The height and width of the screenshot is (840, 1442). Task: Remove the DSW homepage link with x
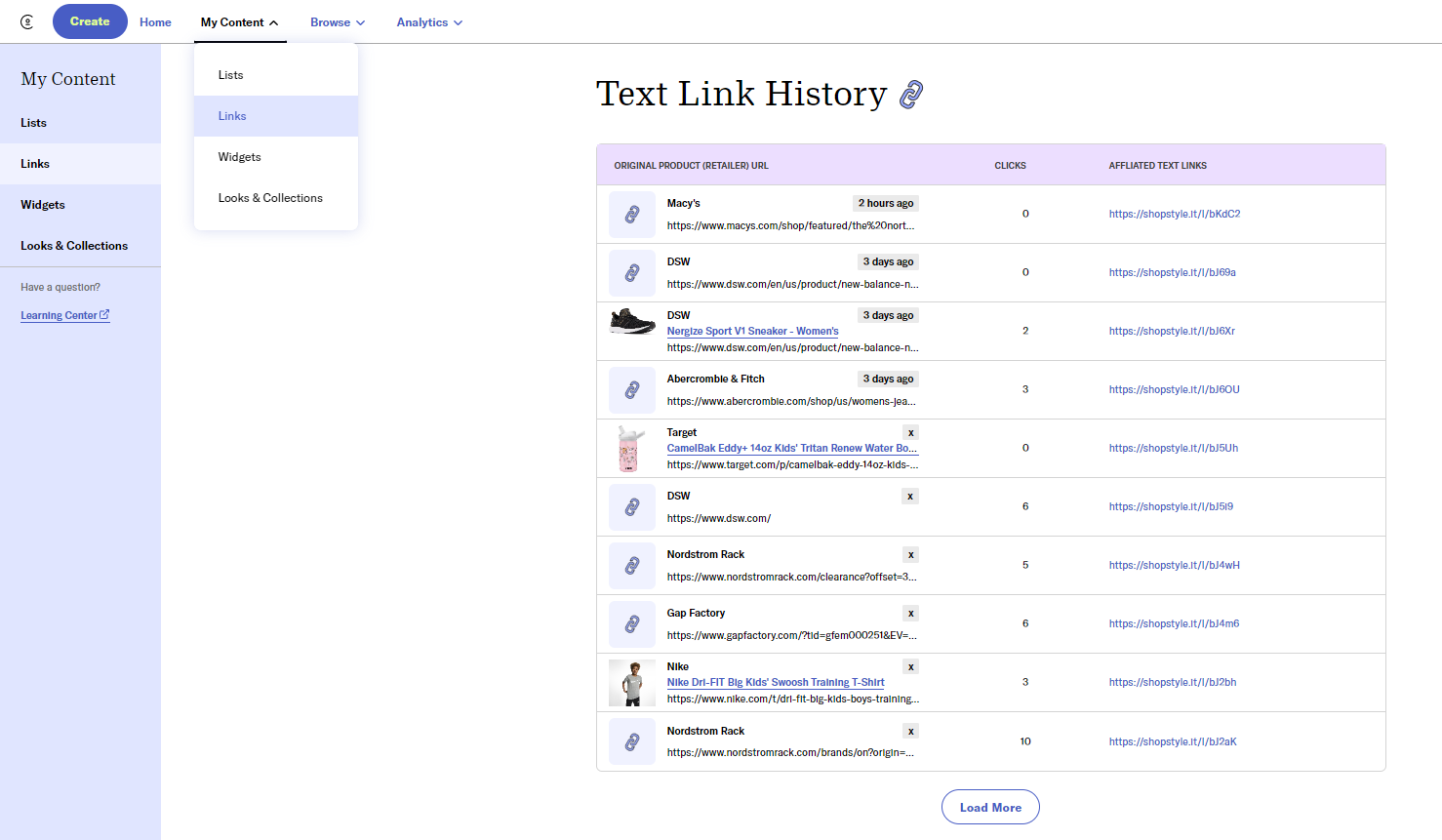(x=910, y=497)
